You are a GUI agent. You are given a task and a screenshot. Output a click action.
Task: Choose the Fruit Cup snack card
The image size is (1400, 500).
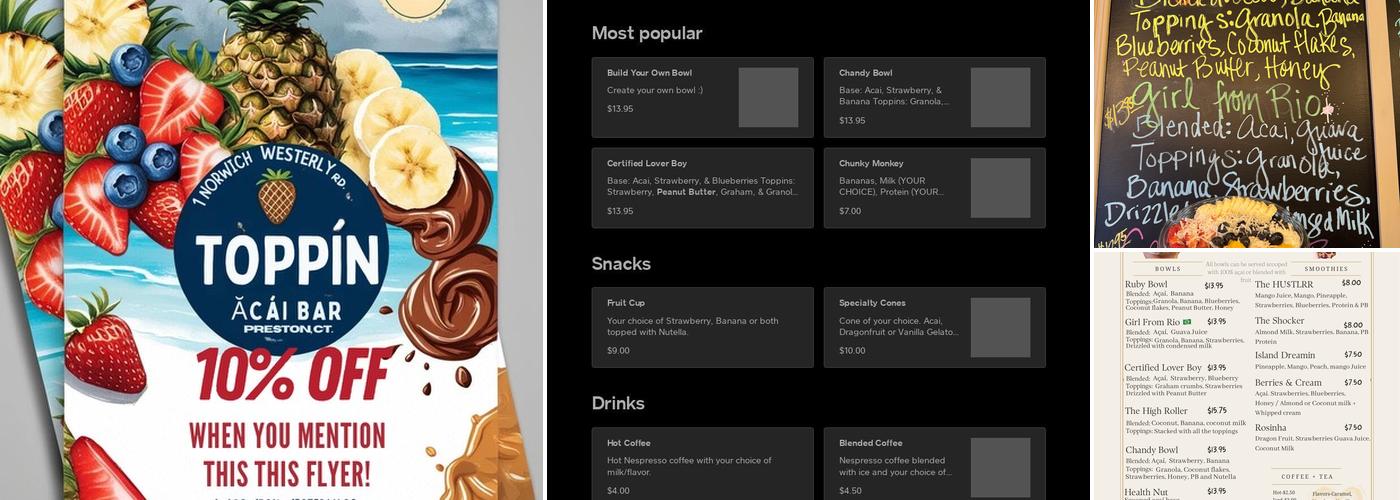[x=702, y=327]
